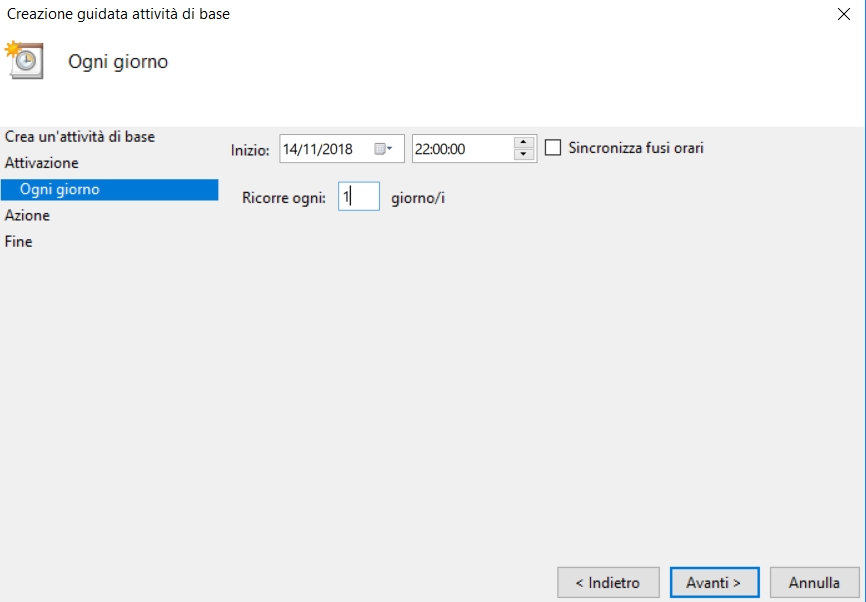Enable Sincronizza fusi orari checkbox

553,147
